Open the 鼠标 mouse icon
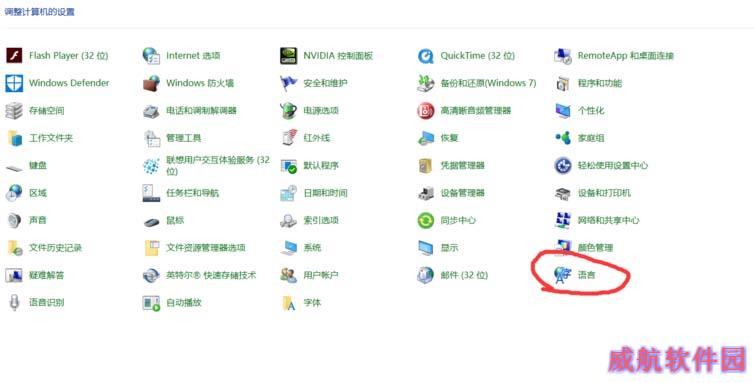 click(151, 222)
